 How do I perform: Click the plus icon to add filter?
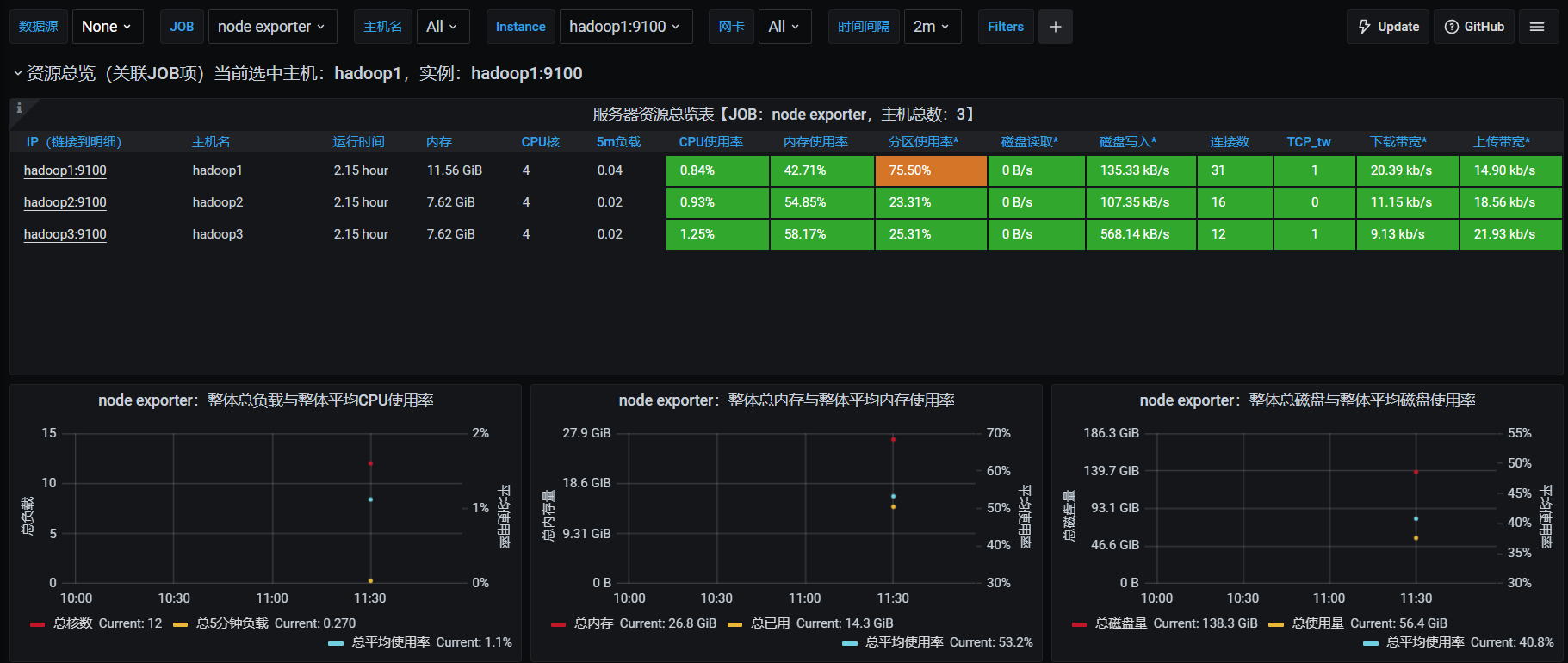1055,27
